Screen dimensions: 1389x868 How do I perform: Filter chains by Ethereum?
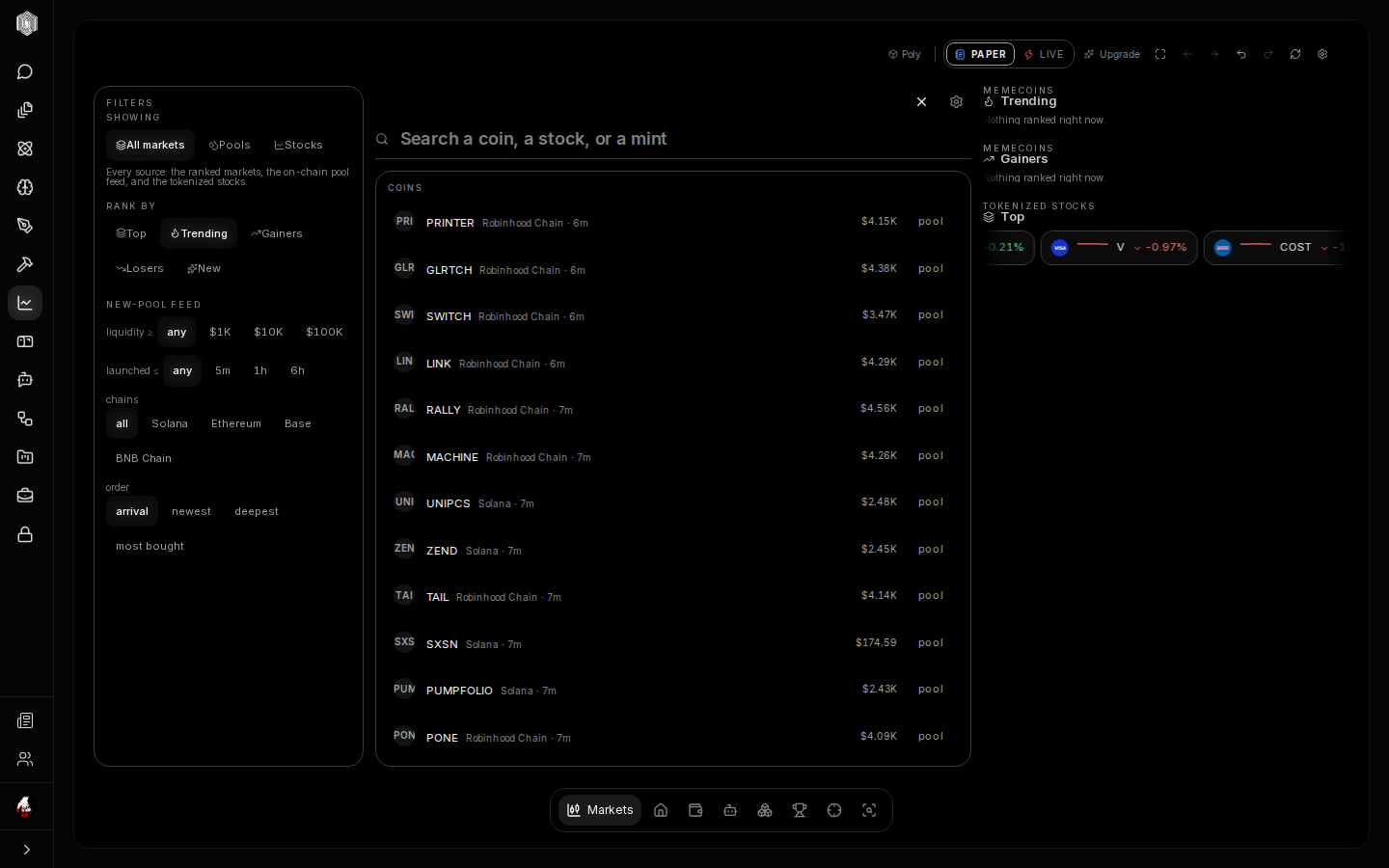pos(236,423)
